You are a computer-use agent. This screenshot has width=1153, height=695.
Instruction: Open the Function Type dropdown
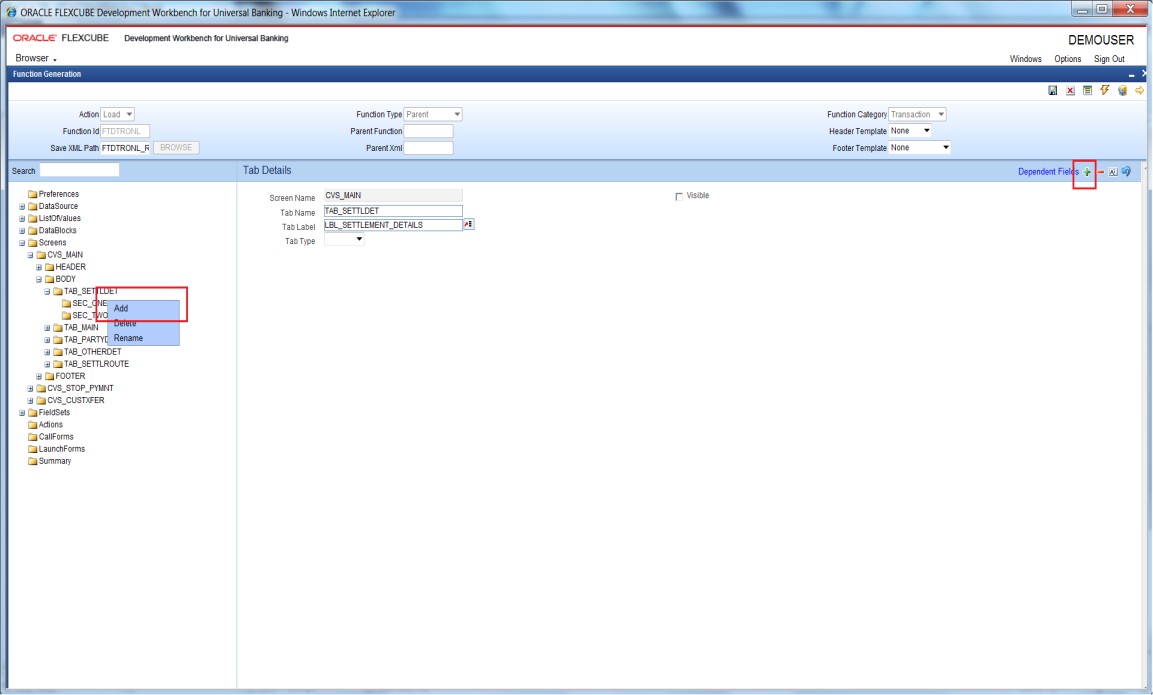pos(433,114)
